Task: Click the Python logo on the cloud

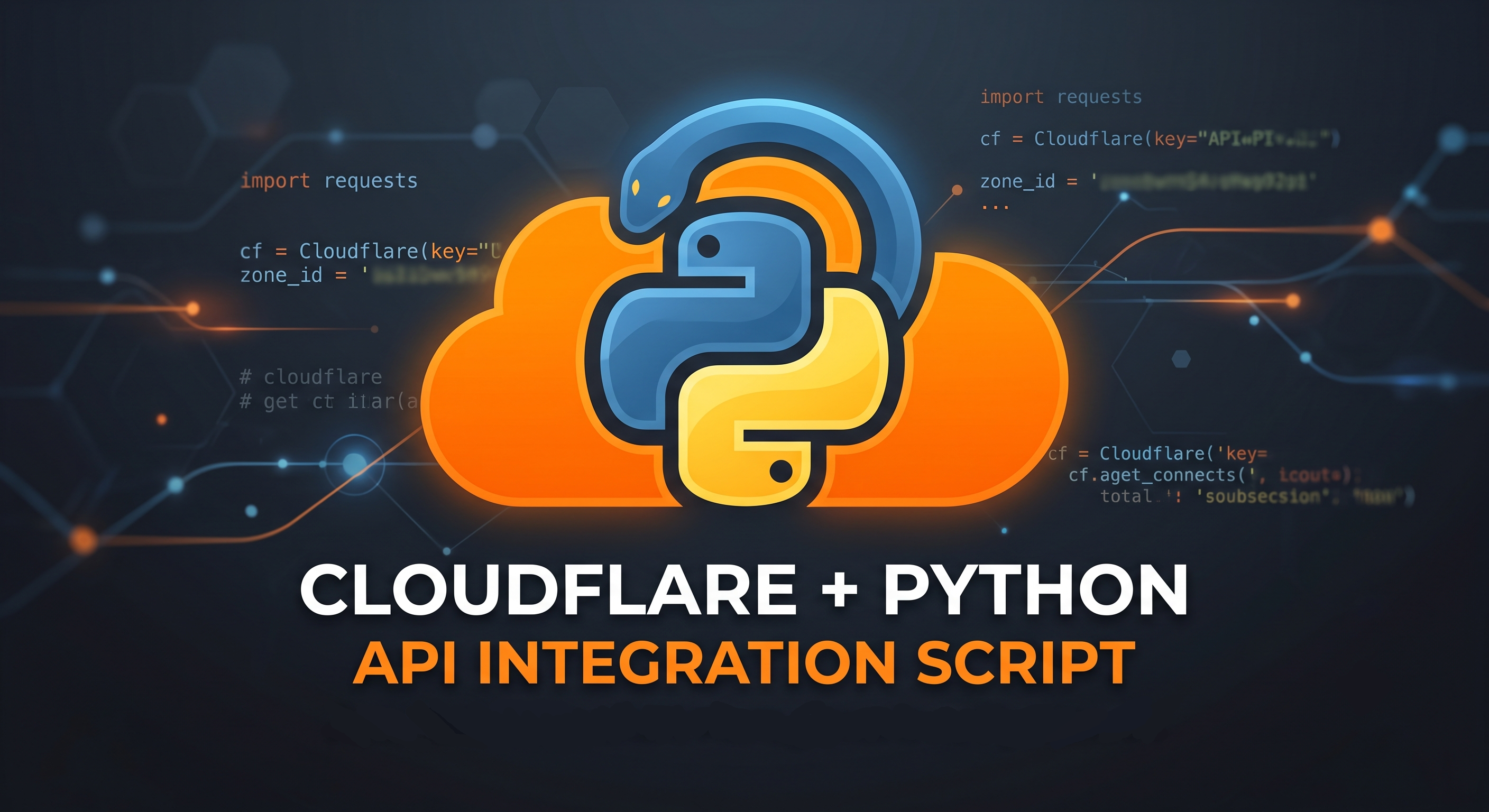Action: pos(744,360)
